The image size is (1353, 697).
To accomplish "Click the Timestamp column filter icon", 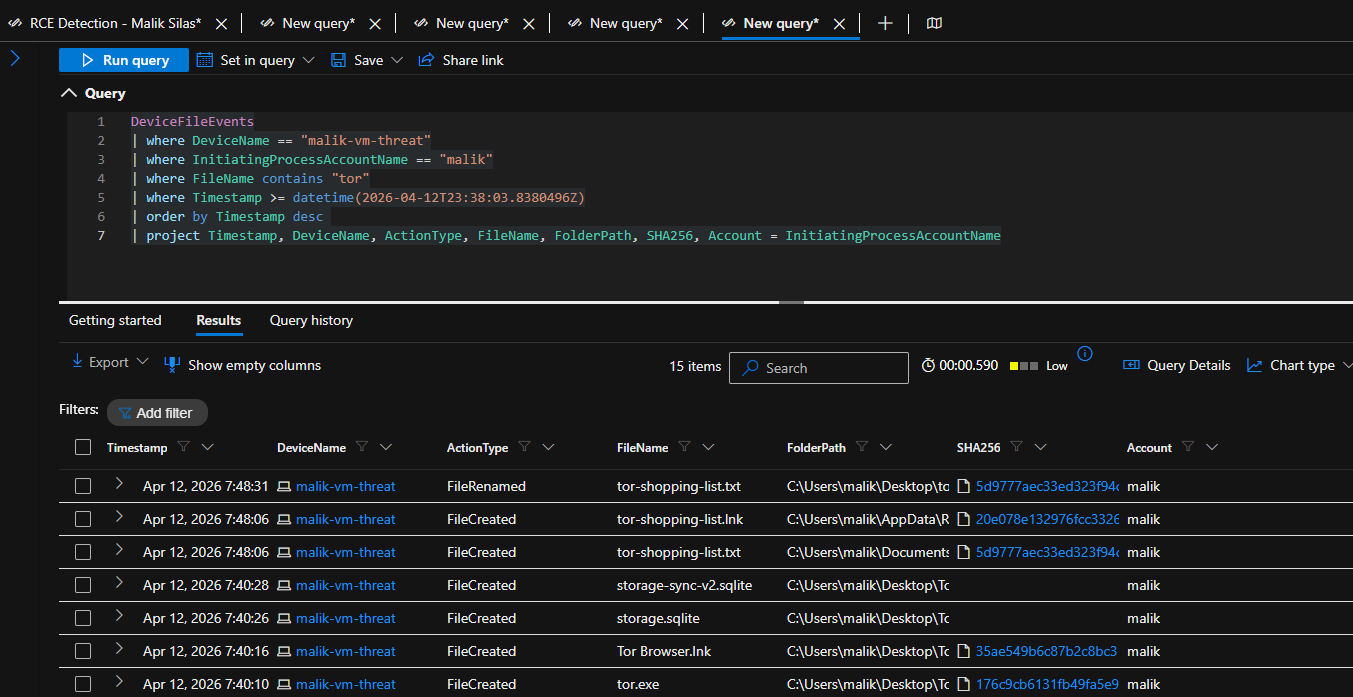I will 183,447.
